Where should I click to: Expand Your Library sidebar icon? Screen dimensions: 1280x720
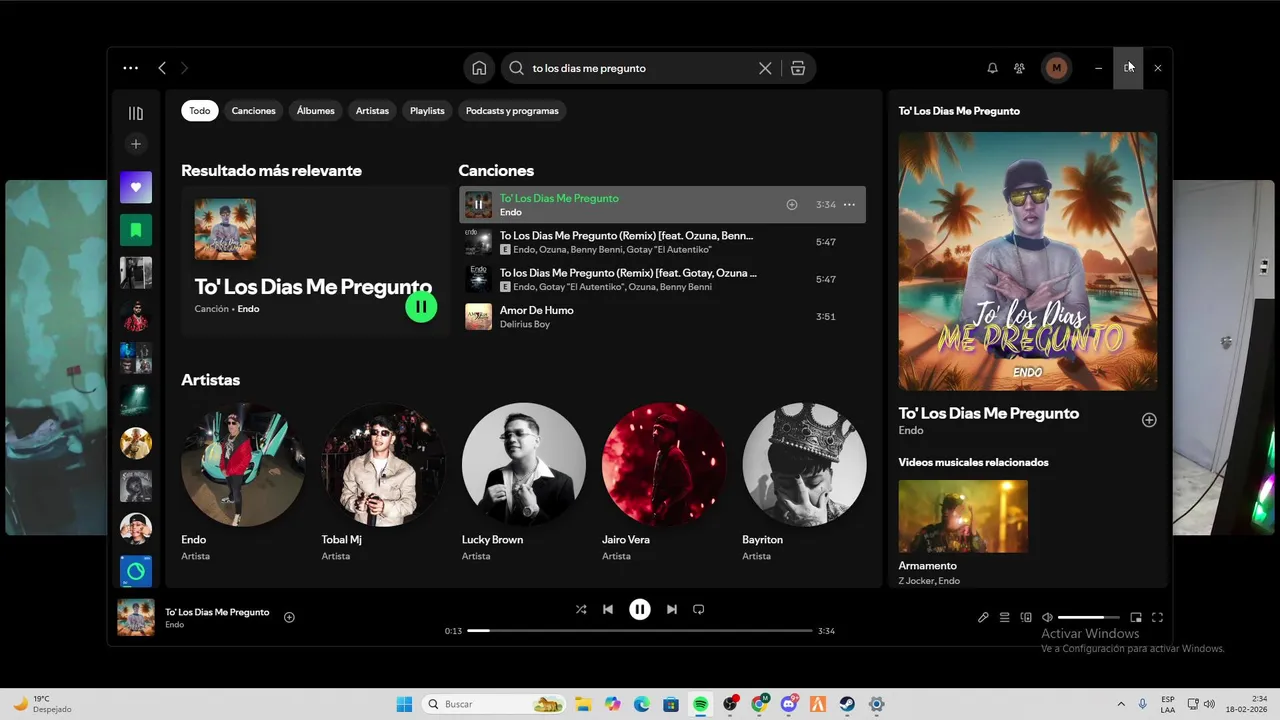coord(136,113)
